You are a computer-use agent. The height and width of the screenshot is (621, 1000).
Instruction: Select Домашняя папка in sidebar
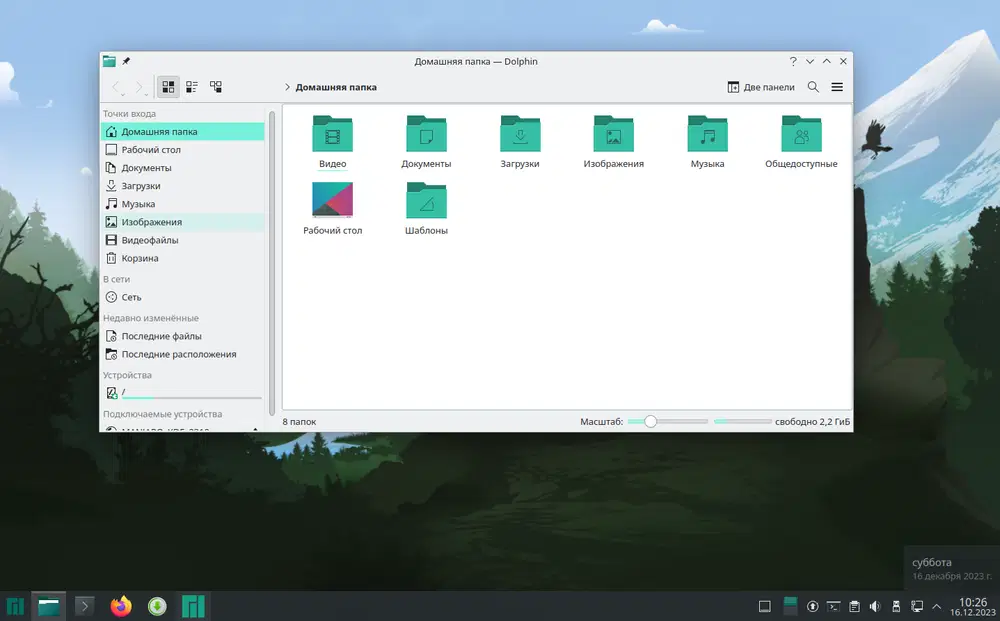pyautogui.click(x=183, y=131)
